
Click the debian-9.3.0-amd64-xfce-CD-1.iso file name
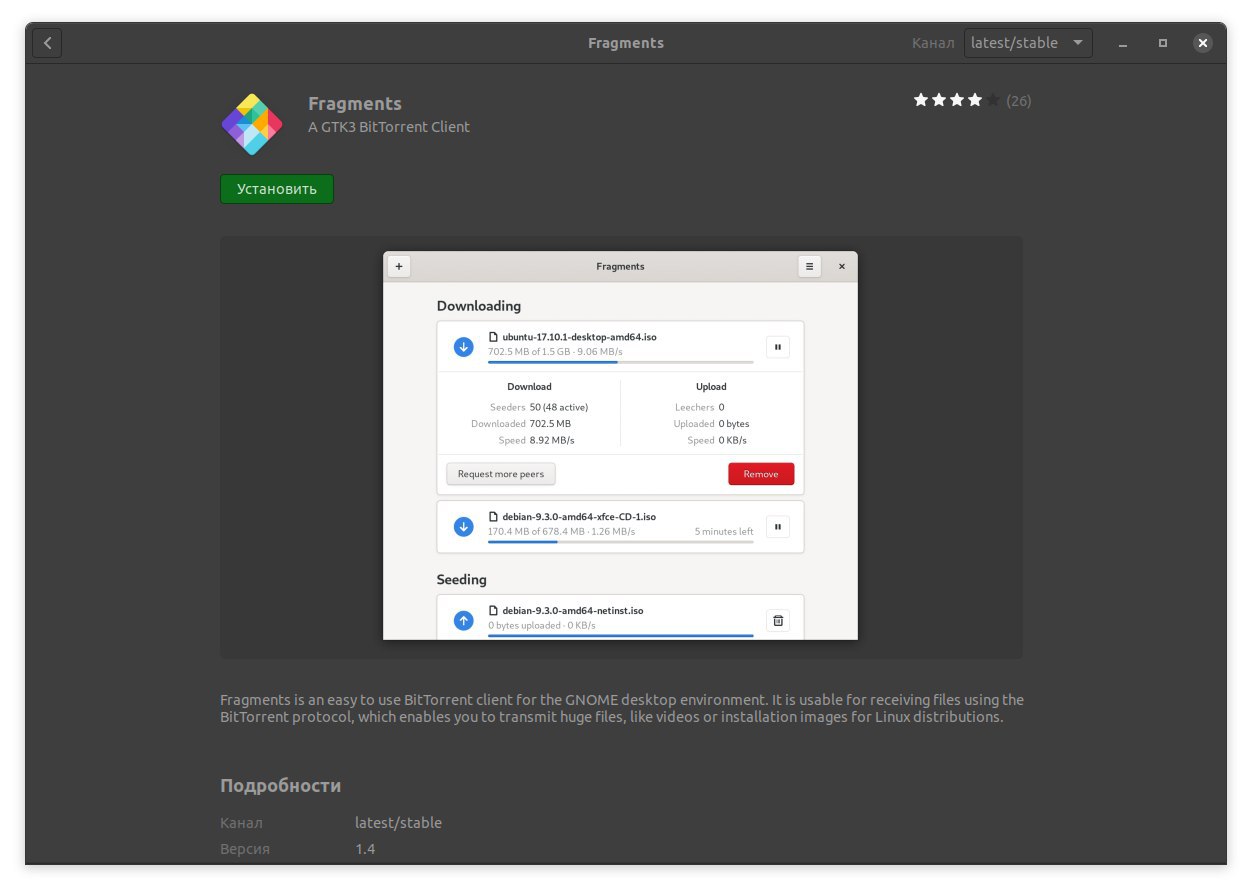(579, 517)
